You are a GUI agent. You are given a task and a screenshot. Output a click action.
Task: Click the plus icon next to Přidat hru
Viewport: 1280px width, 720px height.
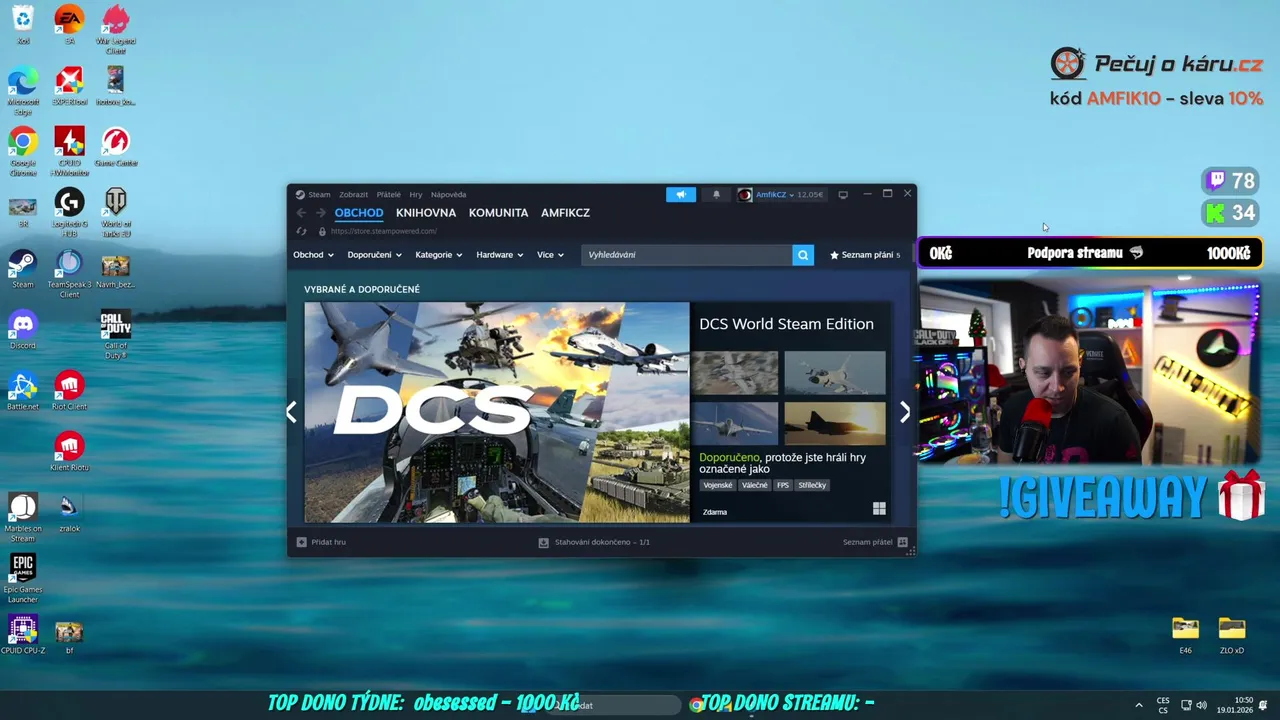coord(302,542)
